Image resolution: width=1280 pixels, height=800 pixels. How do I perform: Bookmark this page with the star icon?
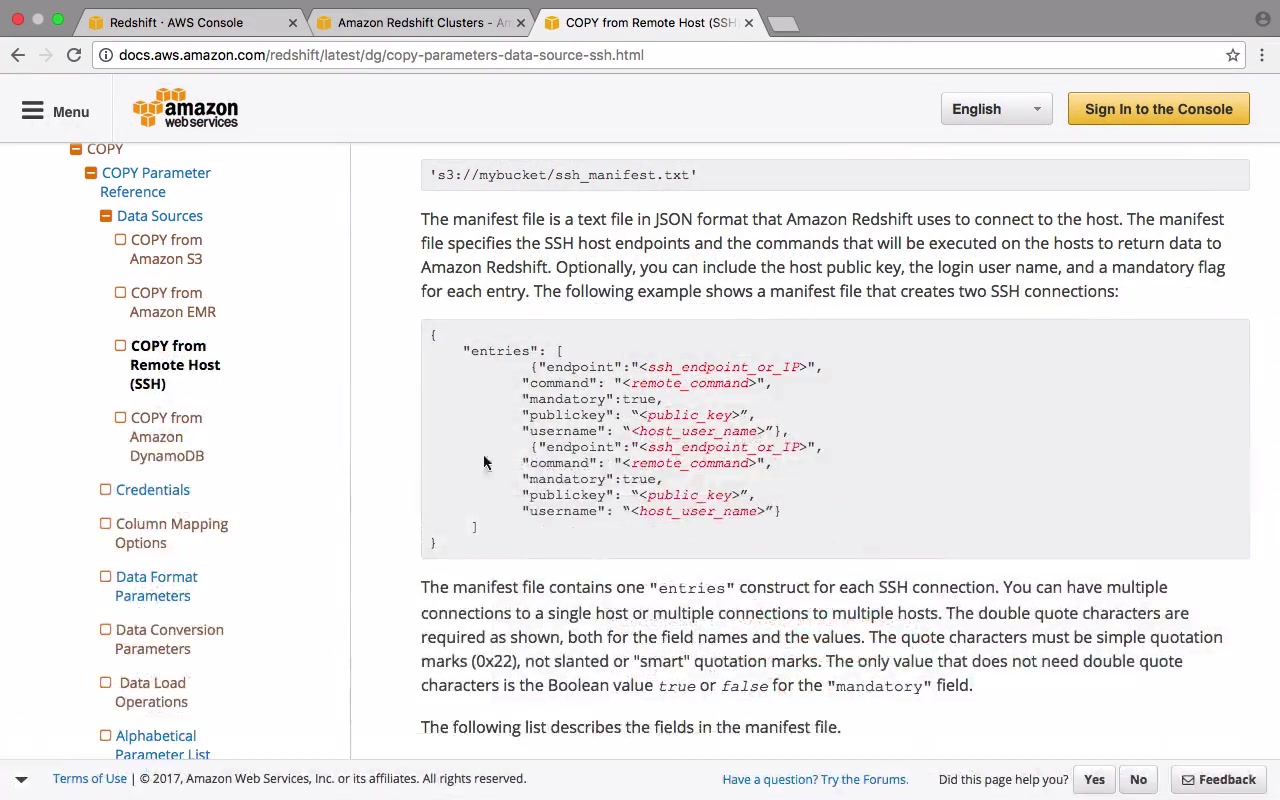pos(1233,55)
